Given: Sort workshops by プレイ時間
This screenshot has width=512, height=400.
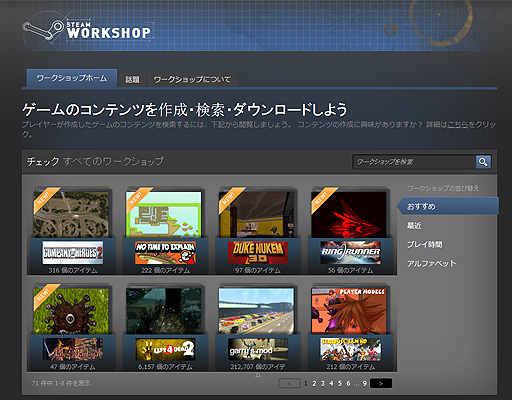Looking at the screenshot, I should pos(424,245).
